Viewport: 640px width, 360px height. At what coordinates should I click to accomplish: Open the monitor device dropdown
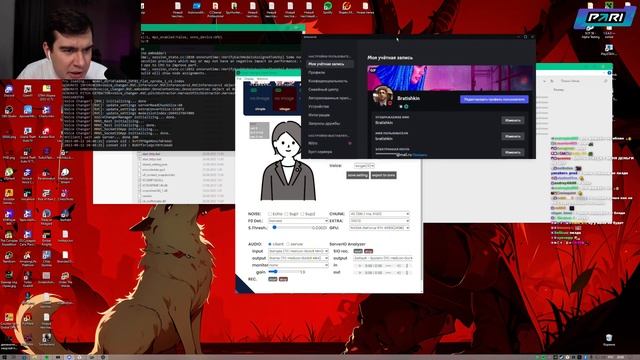click(x=298, y=265)
